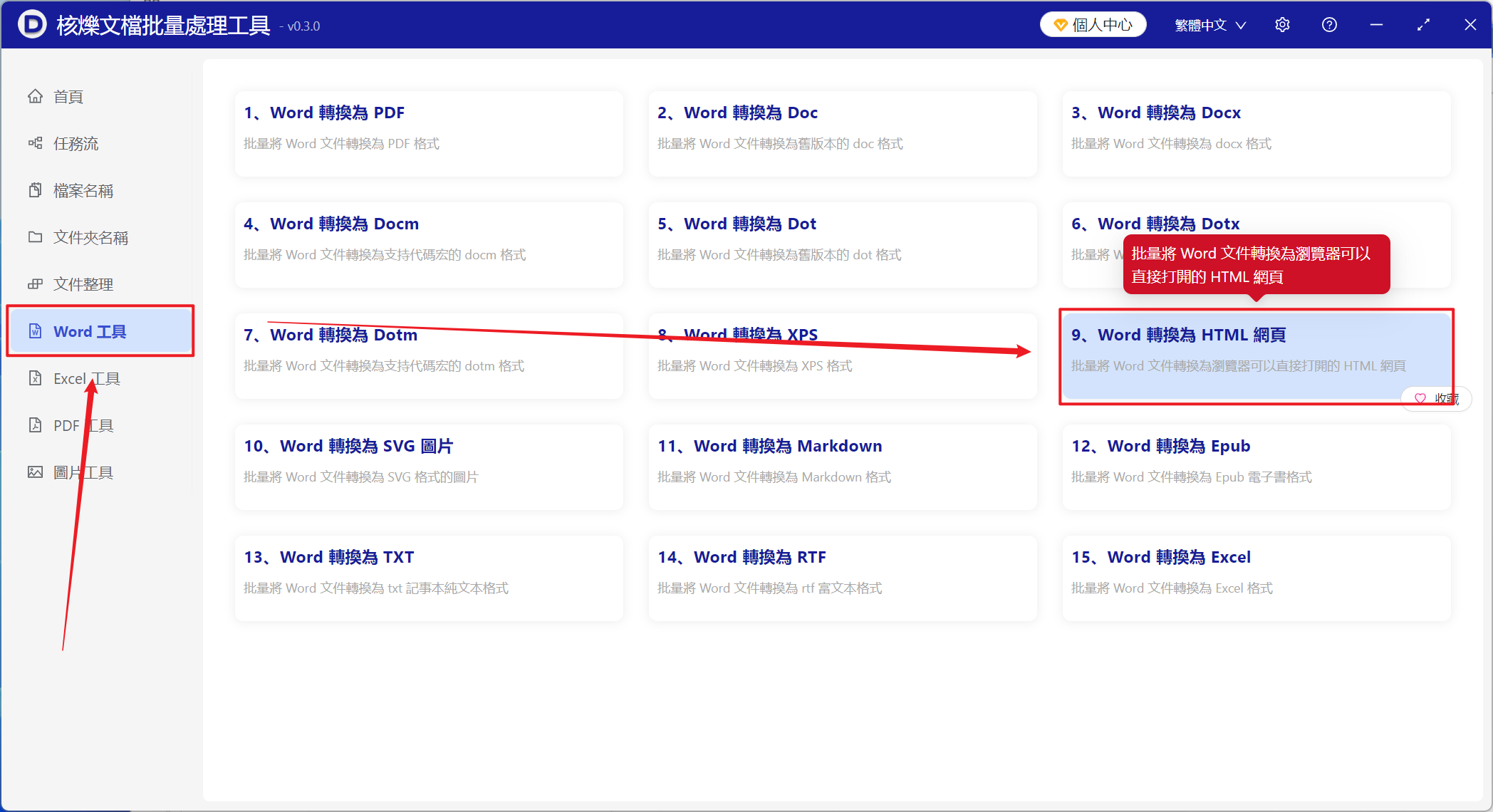The width and height of the screenshot is (1493, 812).
Task: Open Word 轉換為 Docm card
Action: coord(429,244)
